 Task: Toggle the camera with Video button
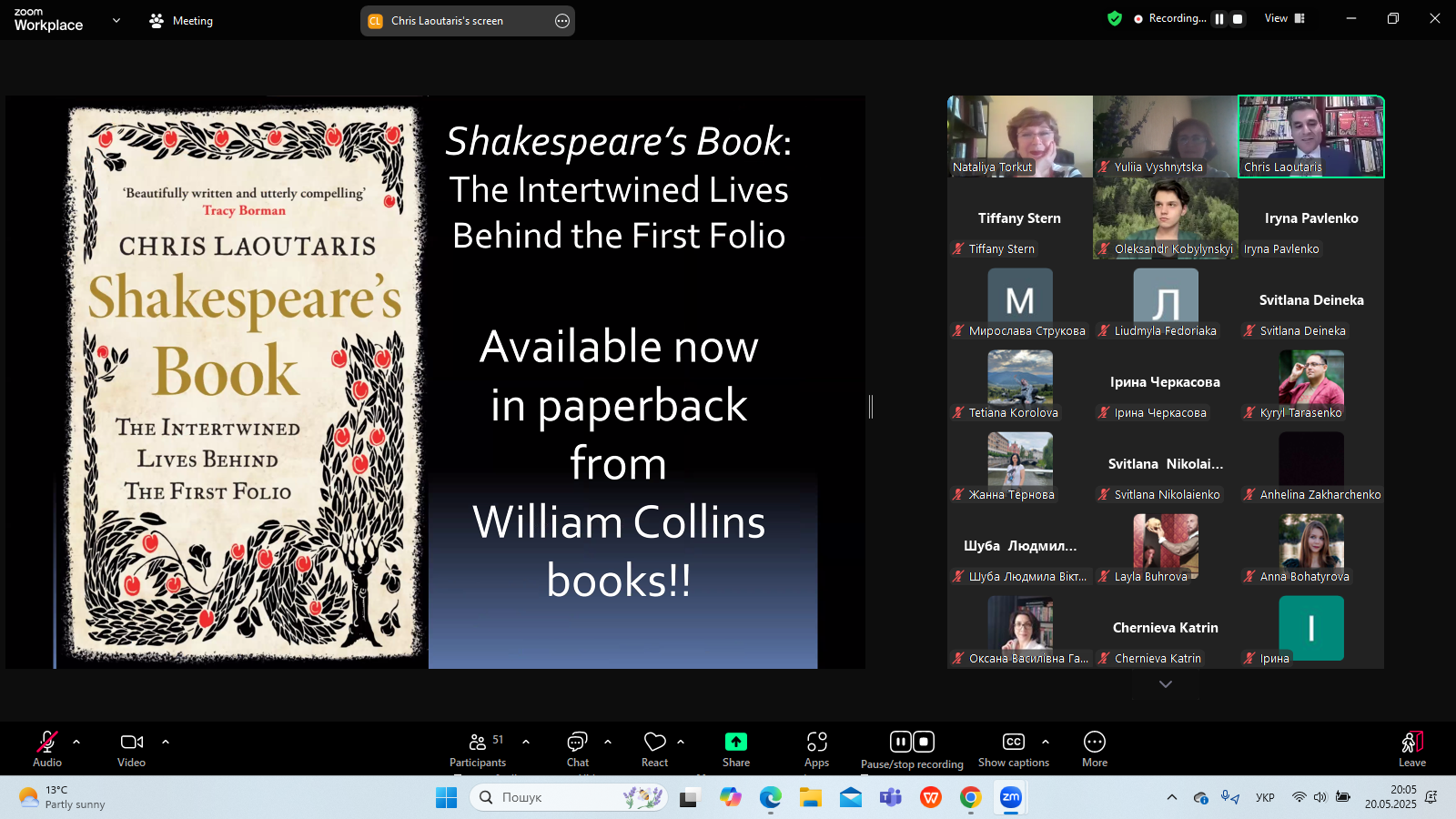[x=131, y=749]
